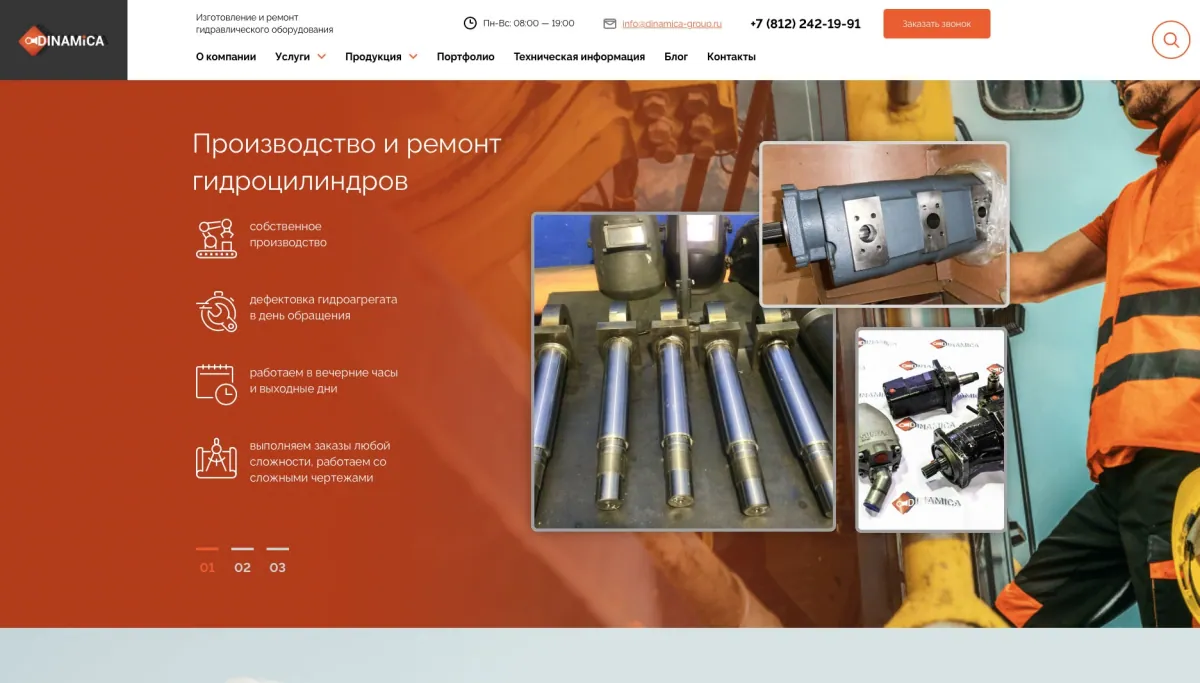Select slide 01 indicator

click(207, 560)
